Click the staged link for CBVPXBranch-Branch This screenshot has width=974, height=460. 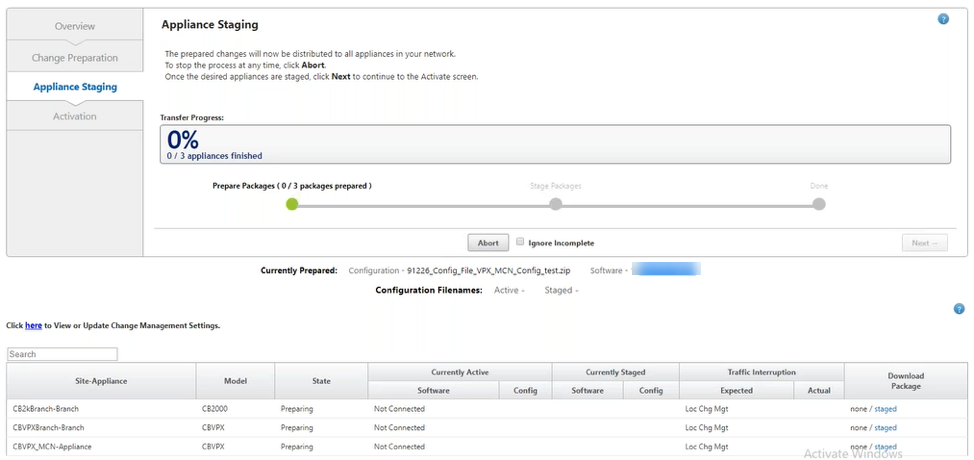point(885,428)
